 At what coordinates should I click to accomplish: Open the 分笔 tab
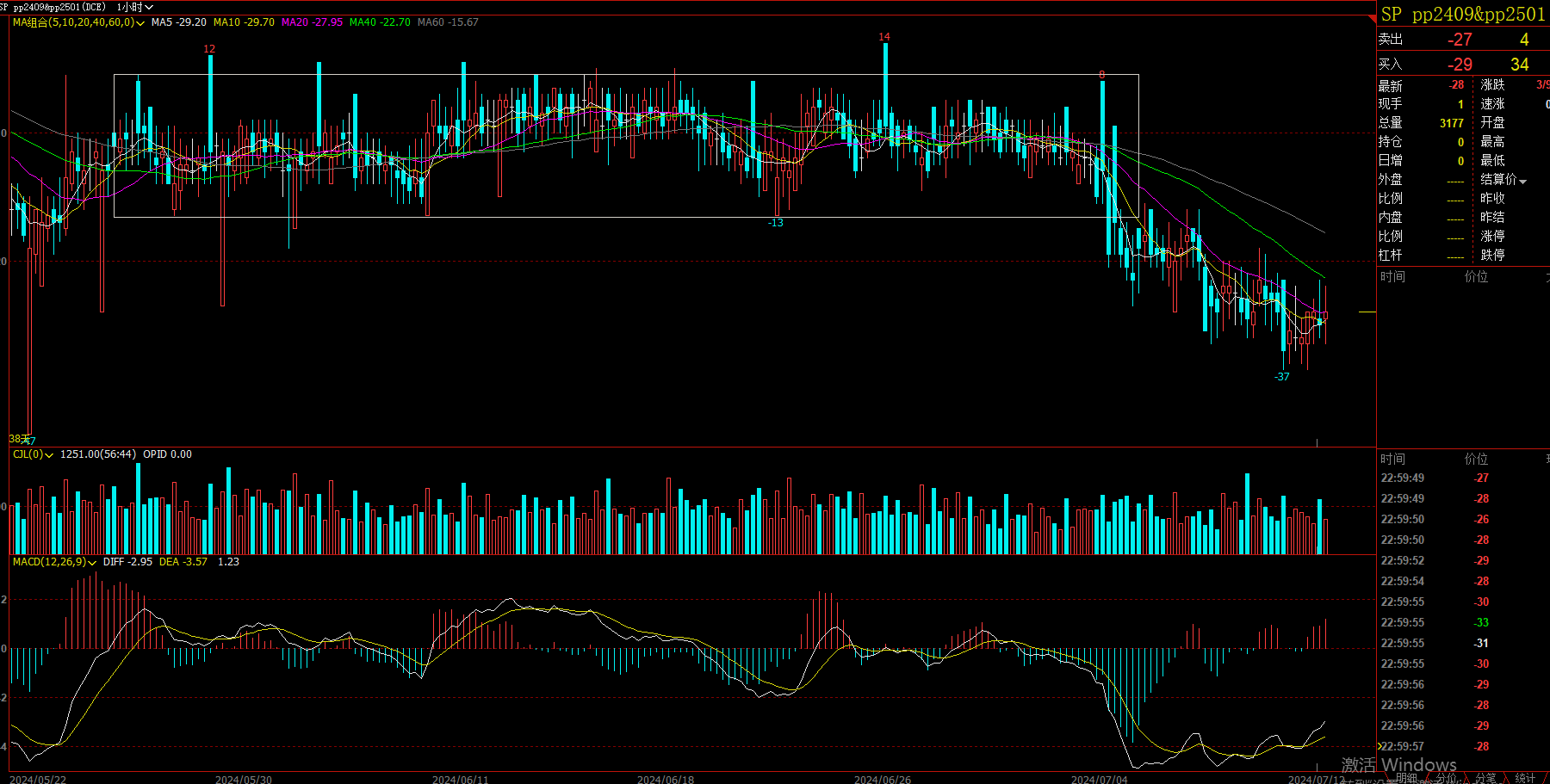1485,777
